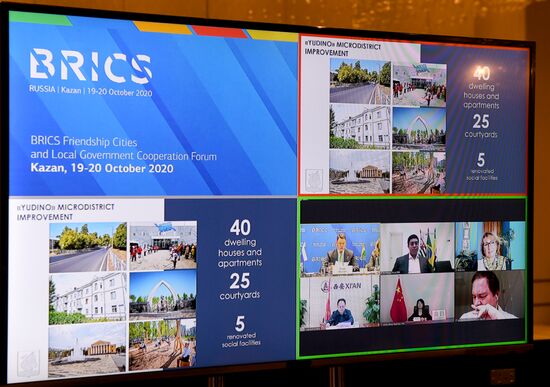Select video tile showing the XI'AN sign
The image size is (550, 387).
[x=340, y=302]
